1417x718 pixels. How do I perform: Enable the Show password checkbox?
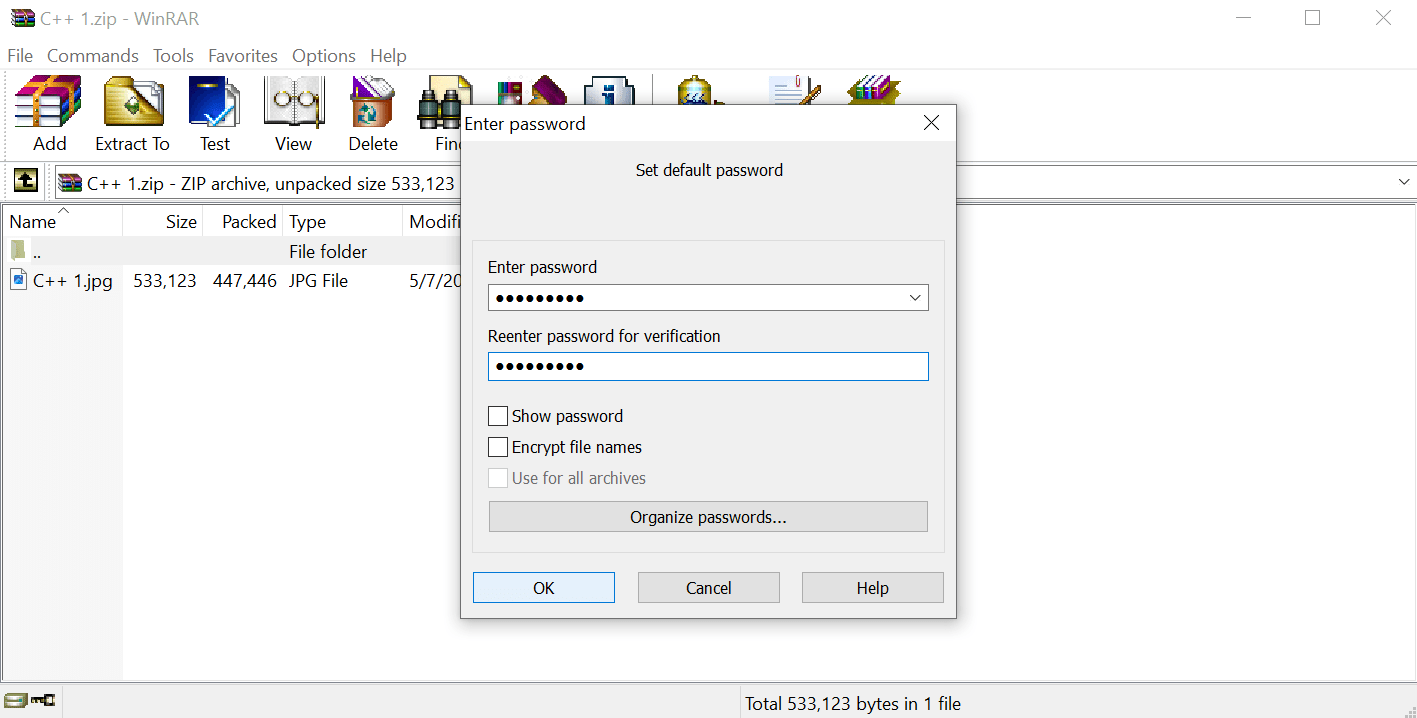[498, 416]
